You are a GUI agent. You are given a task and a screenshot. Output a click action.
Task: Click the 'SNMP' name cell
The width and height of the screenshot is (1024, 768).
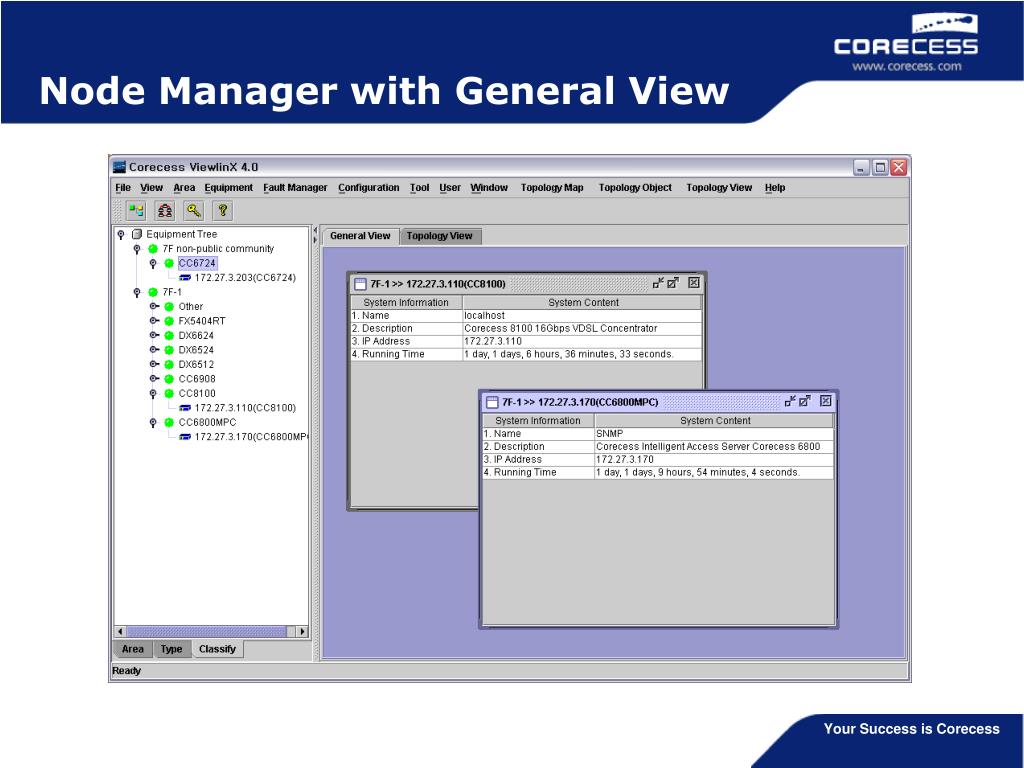coord(714,434)
